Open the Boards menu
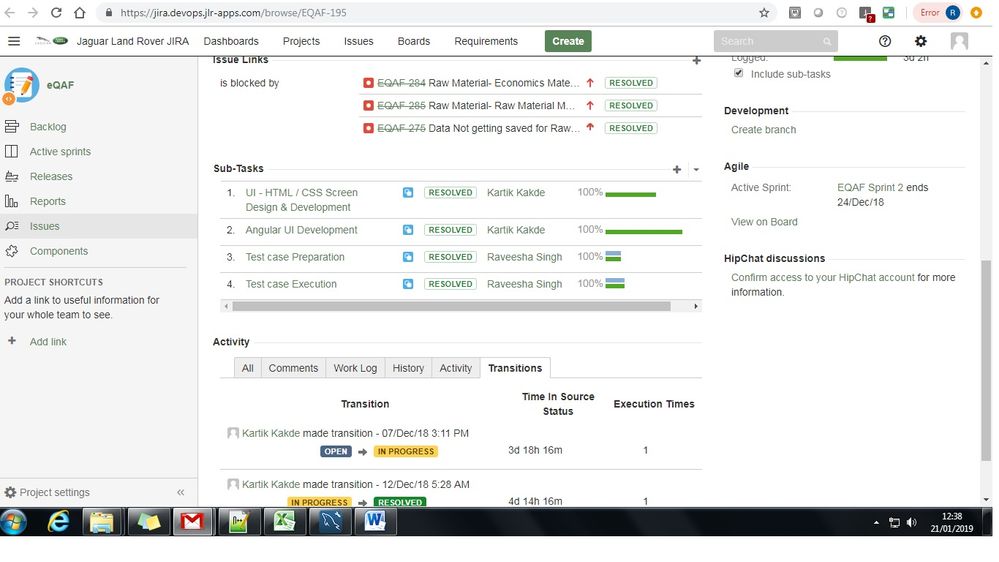Screen dimensions: 999x562 click(413, 41)
